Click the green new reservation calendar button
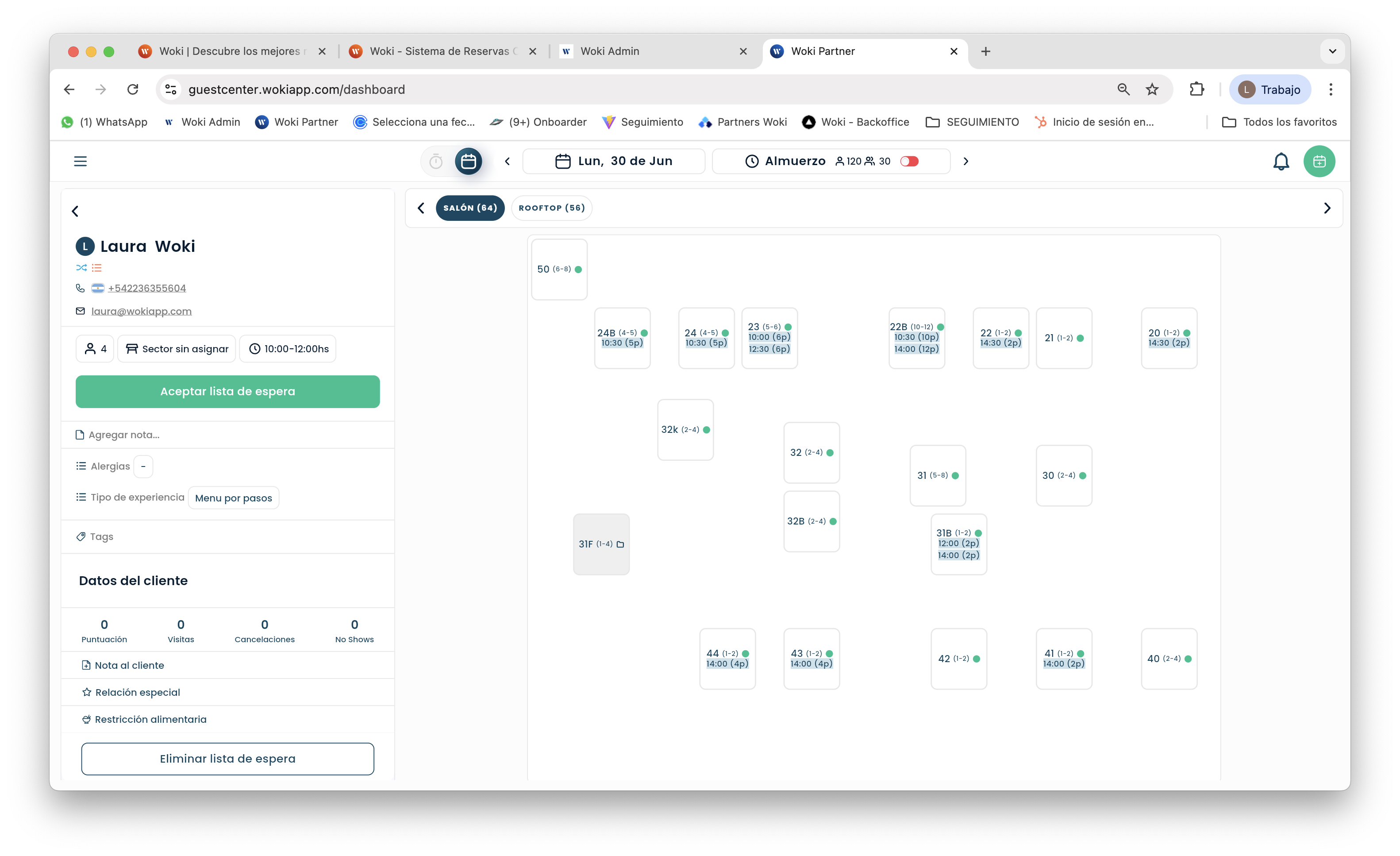This screenshot has height=856, width=1400. 1319,162
